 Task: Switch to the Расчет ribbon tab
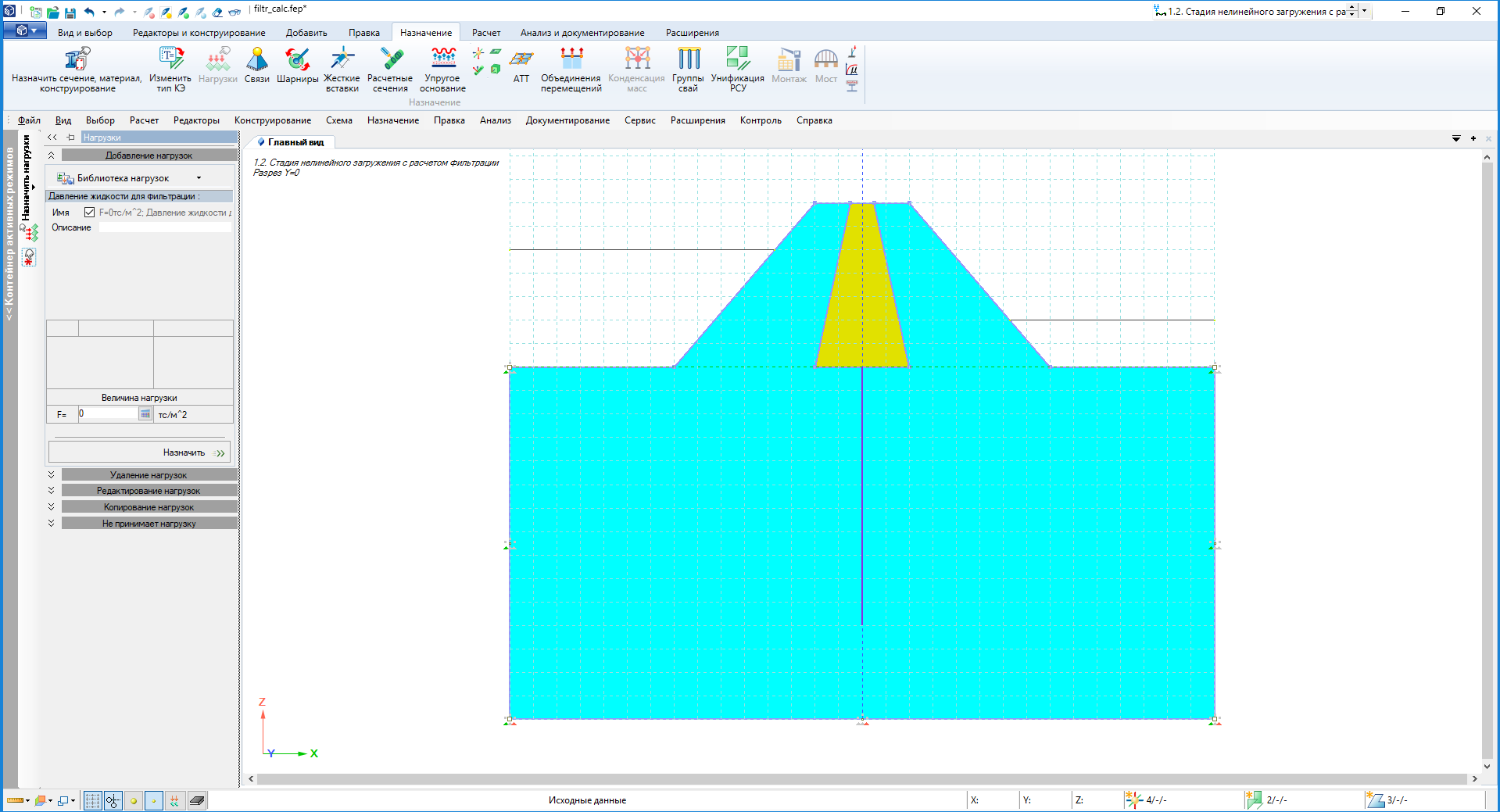485,33
